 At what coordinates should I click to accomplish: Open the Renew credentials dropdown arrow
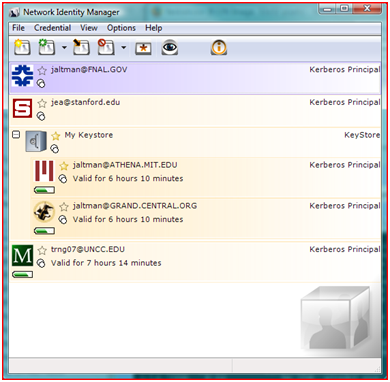[x=64, y=47]
